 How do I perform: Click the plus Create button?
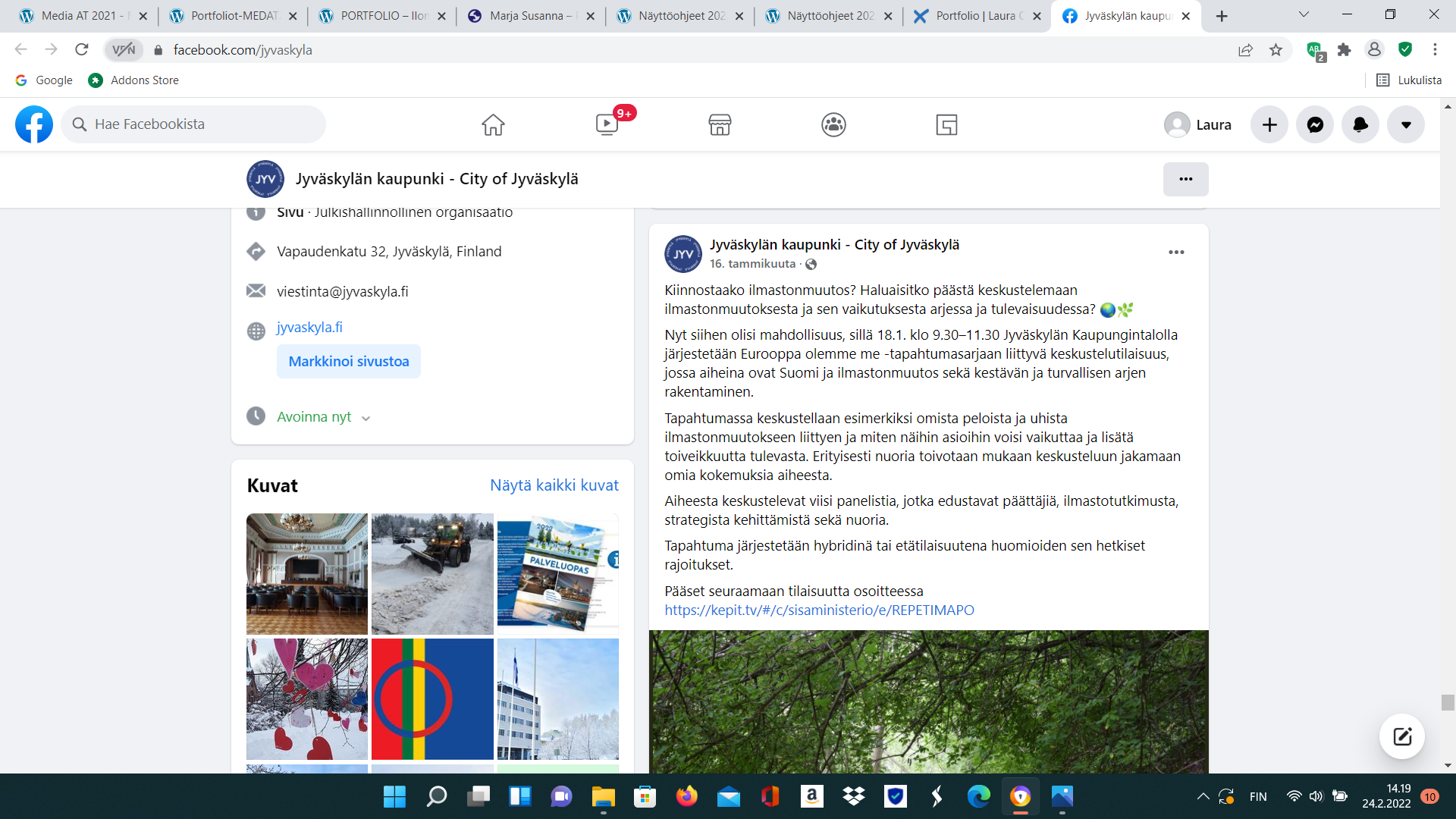[x=1269, y=124]
